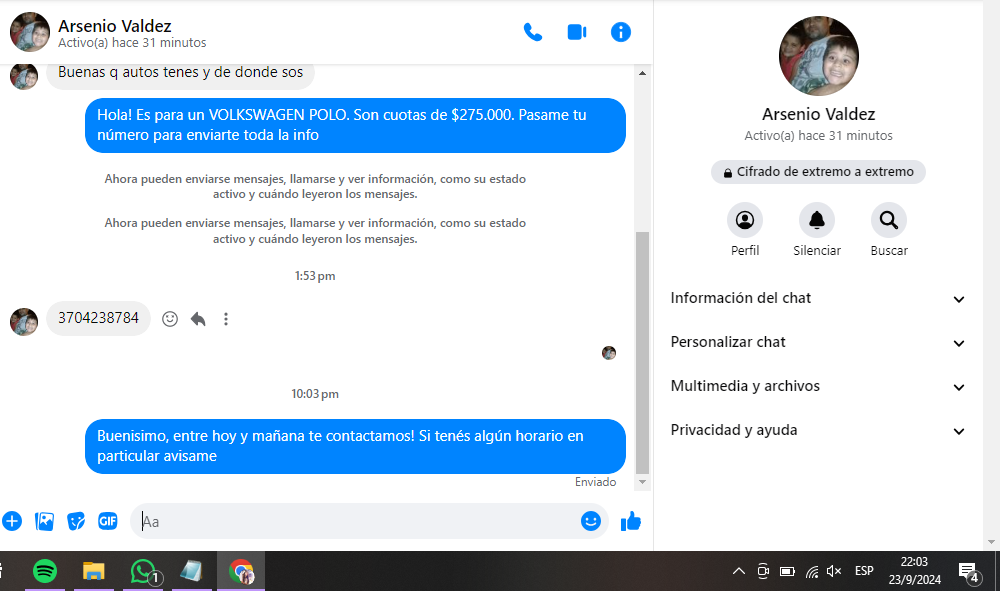Attach a photo or file to message

[x=44, y=521]
